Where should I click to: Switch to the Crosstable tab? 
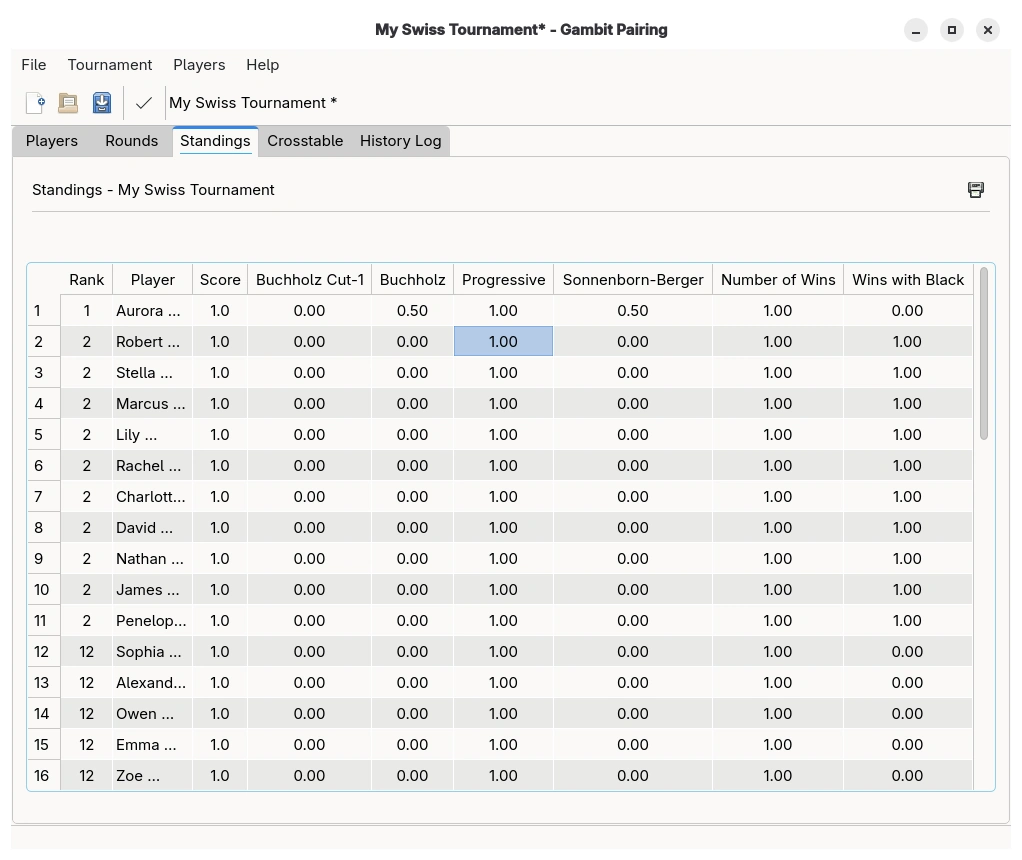[x=305, y=141]
